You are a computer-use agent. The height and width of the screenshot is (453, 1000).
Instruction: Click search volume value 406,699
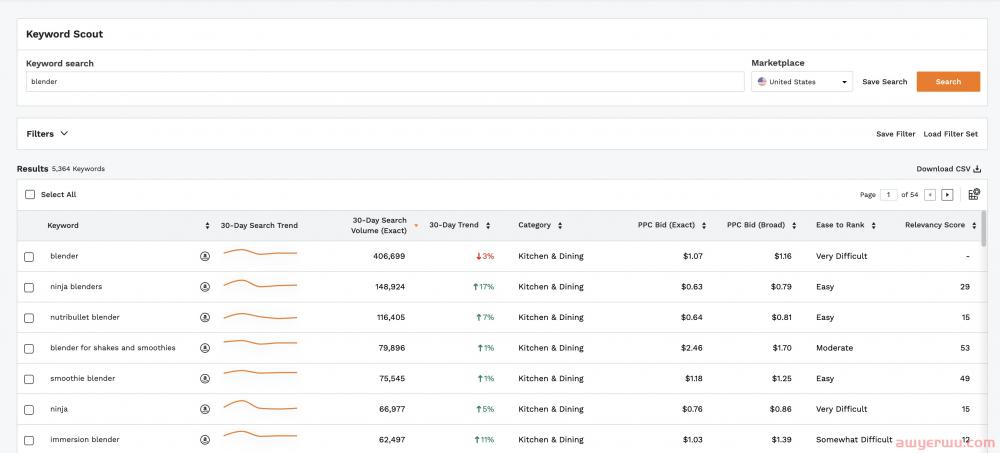(x=389, y=256)
